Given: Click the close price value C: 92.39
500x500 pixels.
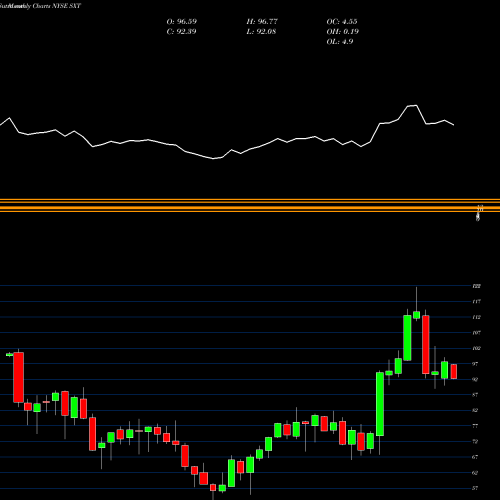Looking at the screenshot, I should (181, 32).
